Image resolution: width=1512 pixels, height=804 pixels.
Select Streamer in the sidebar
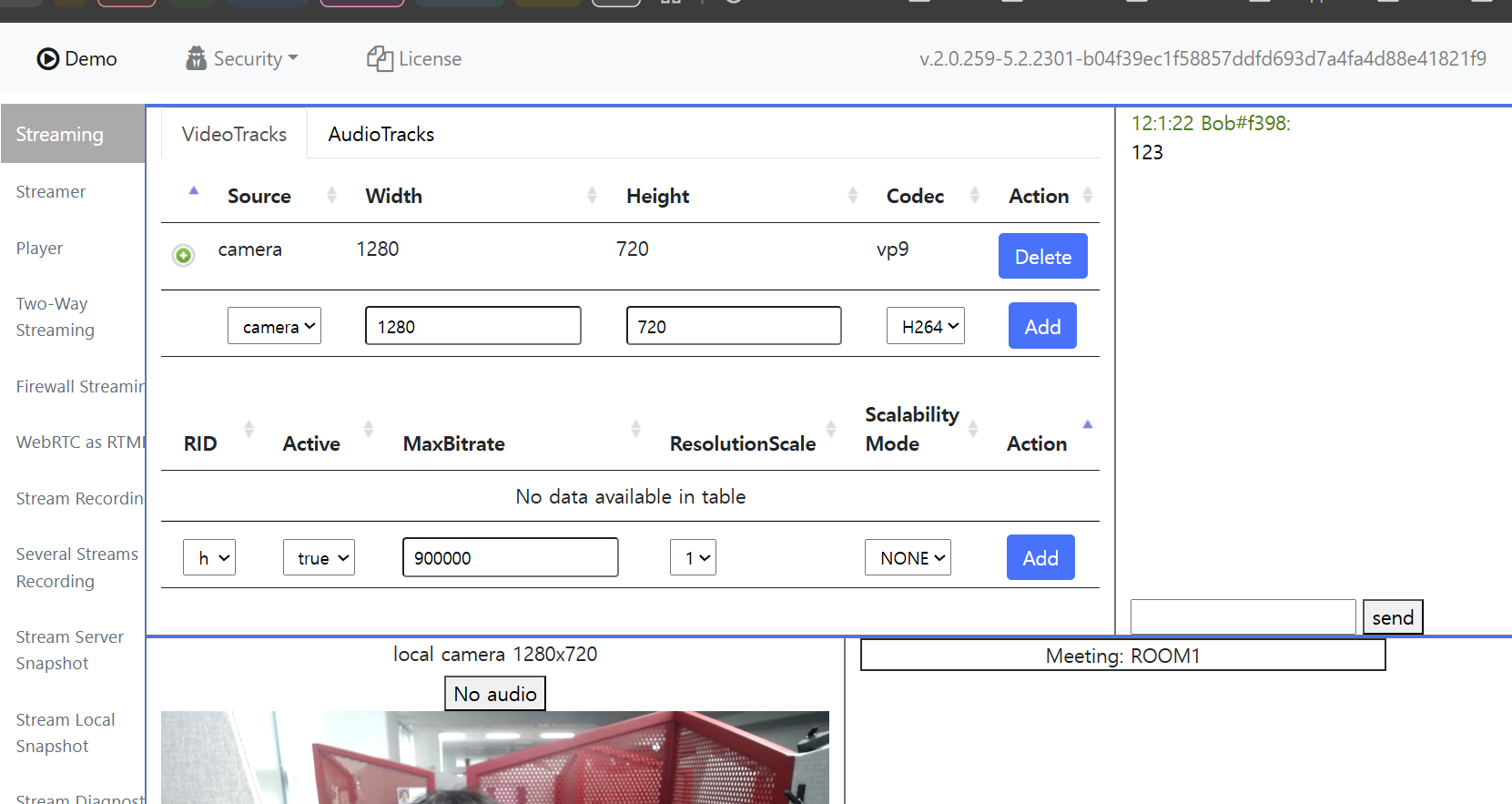(51, 192)
